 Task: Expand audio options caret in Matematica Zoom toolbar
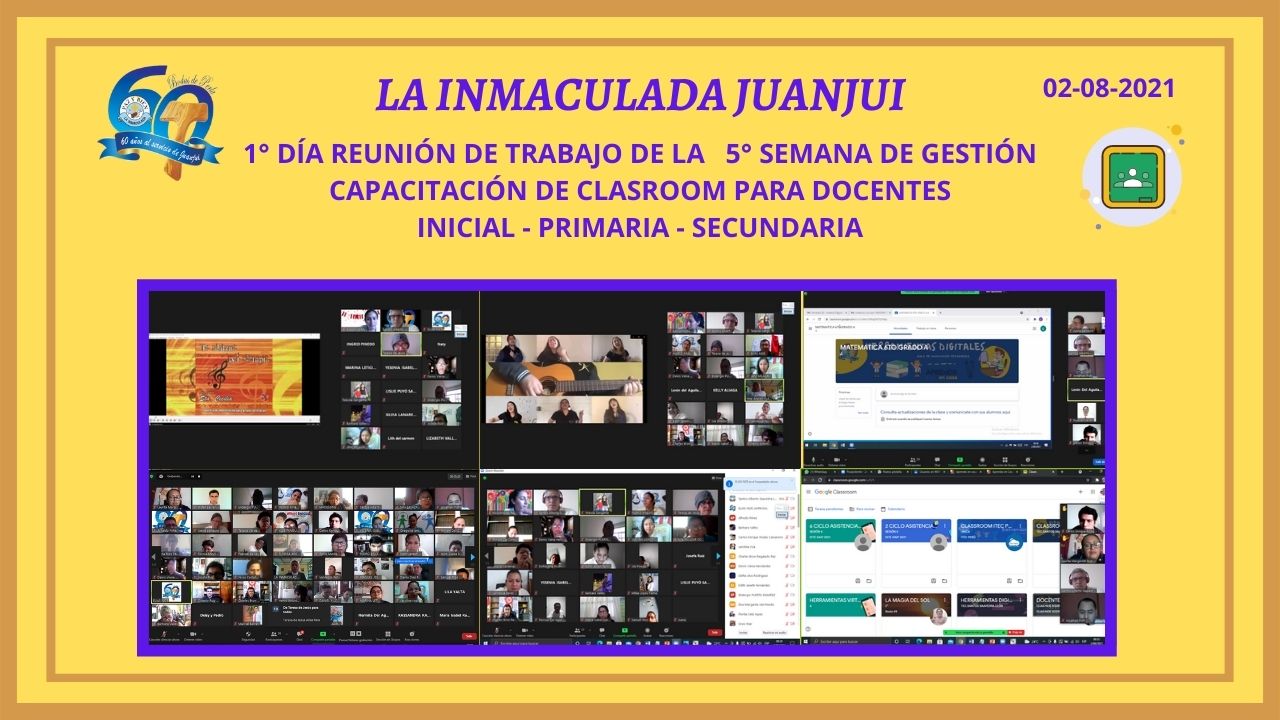822,460
